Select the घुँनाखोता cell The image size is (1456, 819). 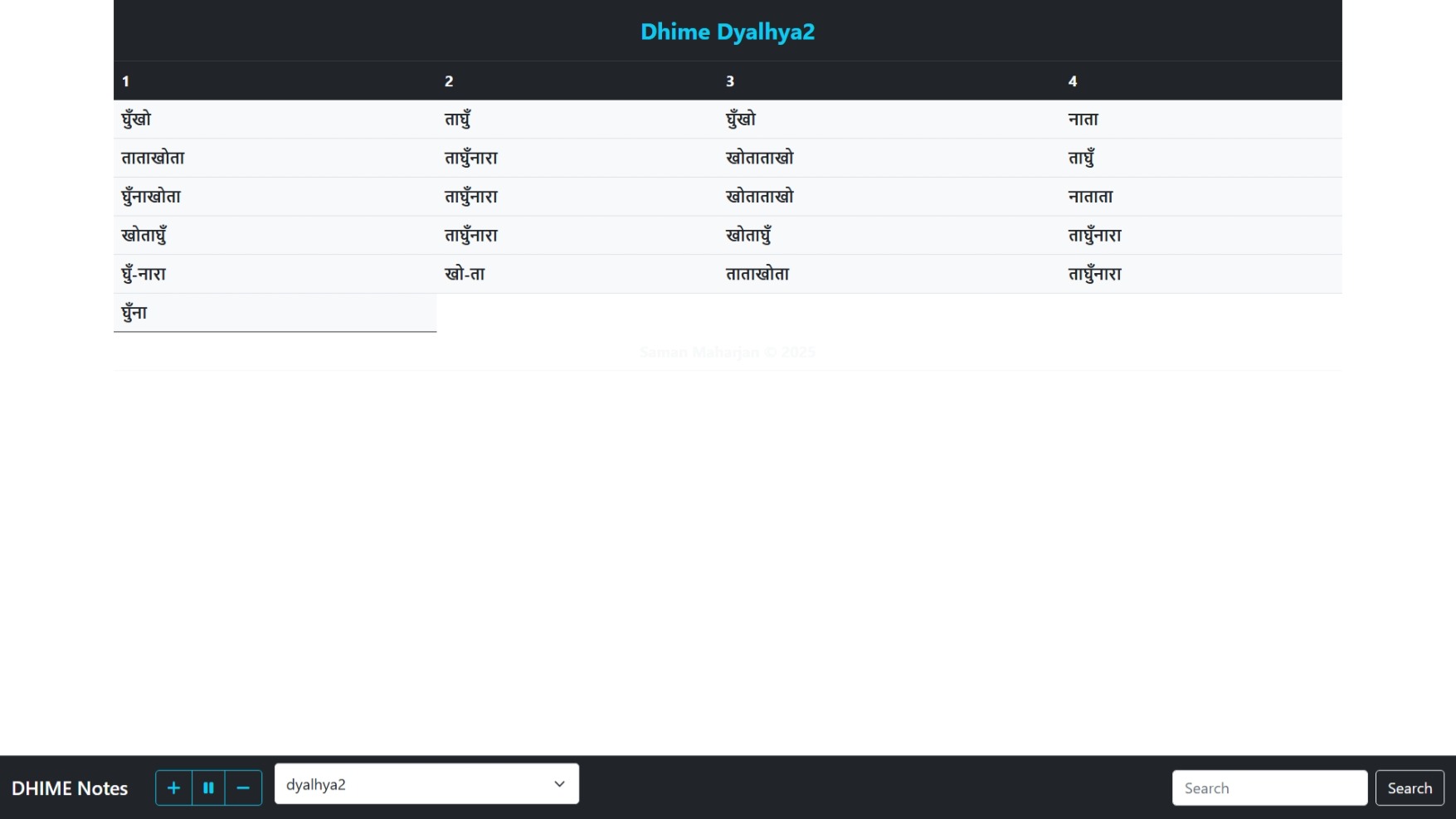pyautogui.click(x=151, y=197)
